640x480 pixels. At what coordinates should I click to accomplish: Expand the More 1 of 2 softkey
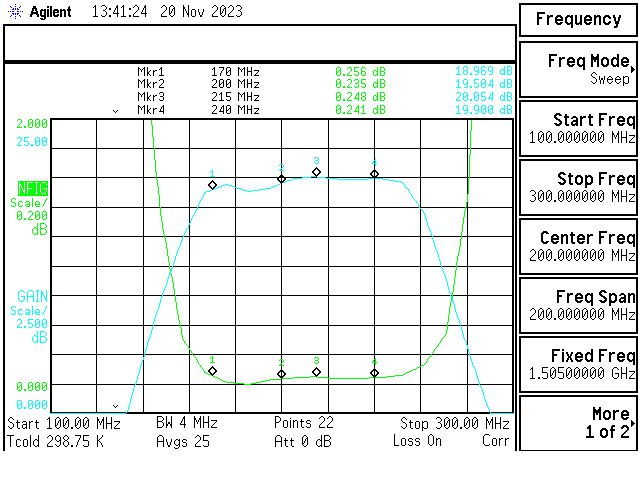(578, 424)
